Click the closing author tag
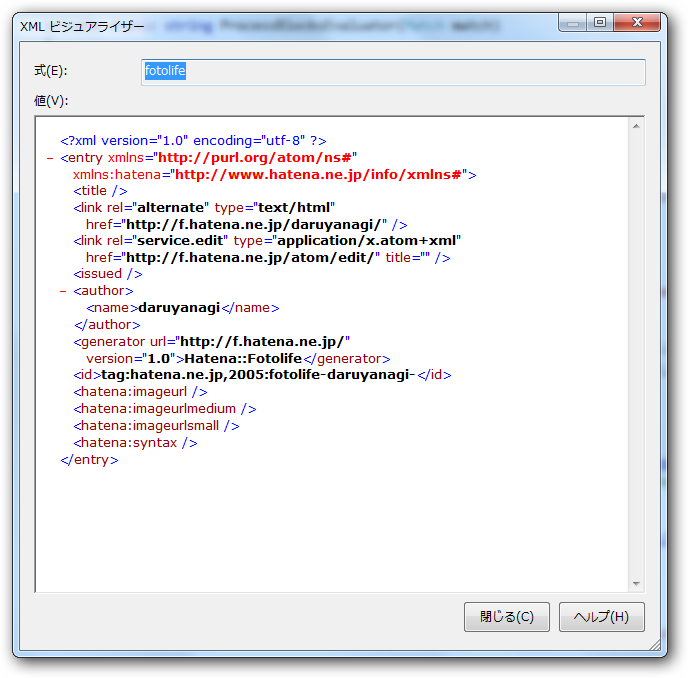 click(108, 325)
